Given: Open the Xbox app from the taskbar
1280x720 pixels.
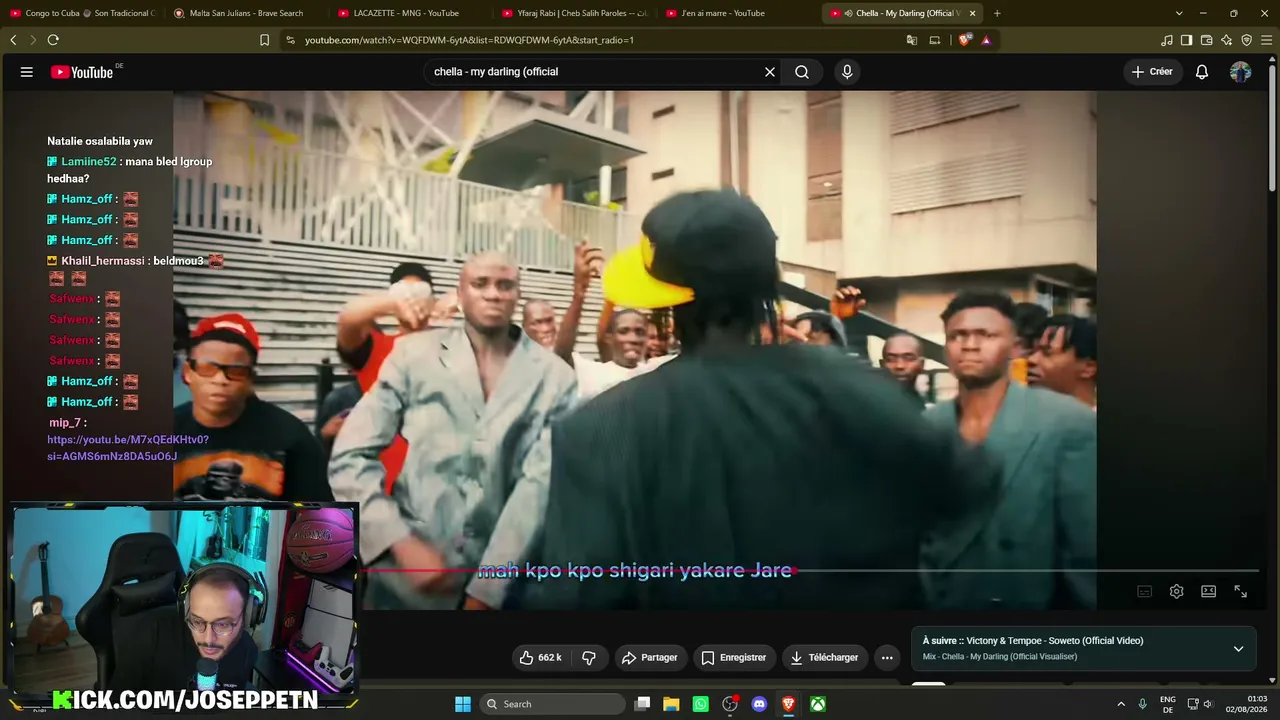Looking at the screenshot, I should coord(818,704).
